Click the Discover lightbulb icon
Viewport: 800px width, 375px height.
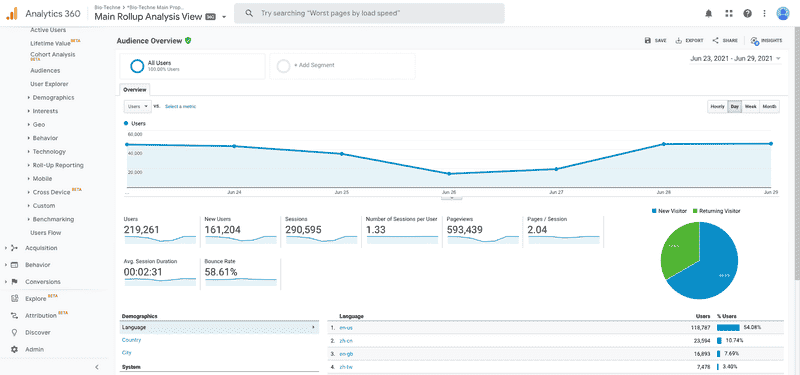14,332
